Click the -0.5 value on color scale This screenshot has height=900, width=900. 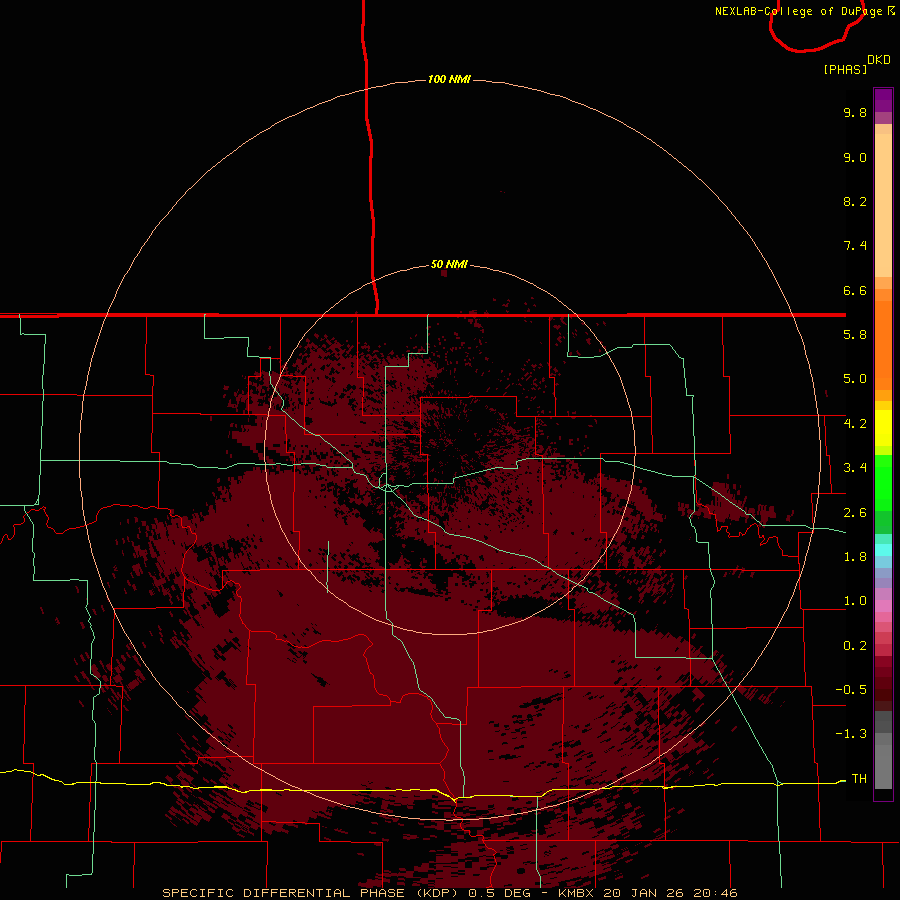pos(851,690)
